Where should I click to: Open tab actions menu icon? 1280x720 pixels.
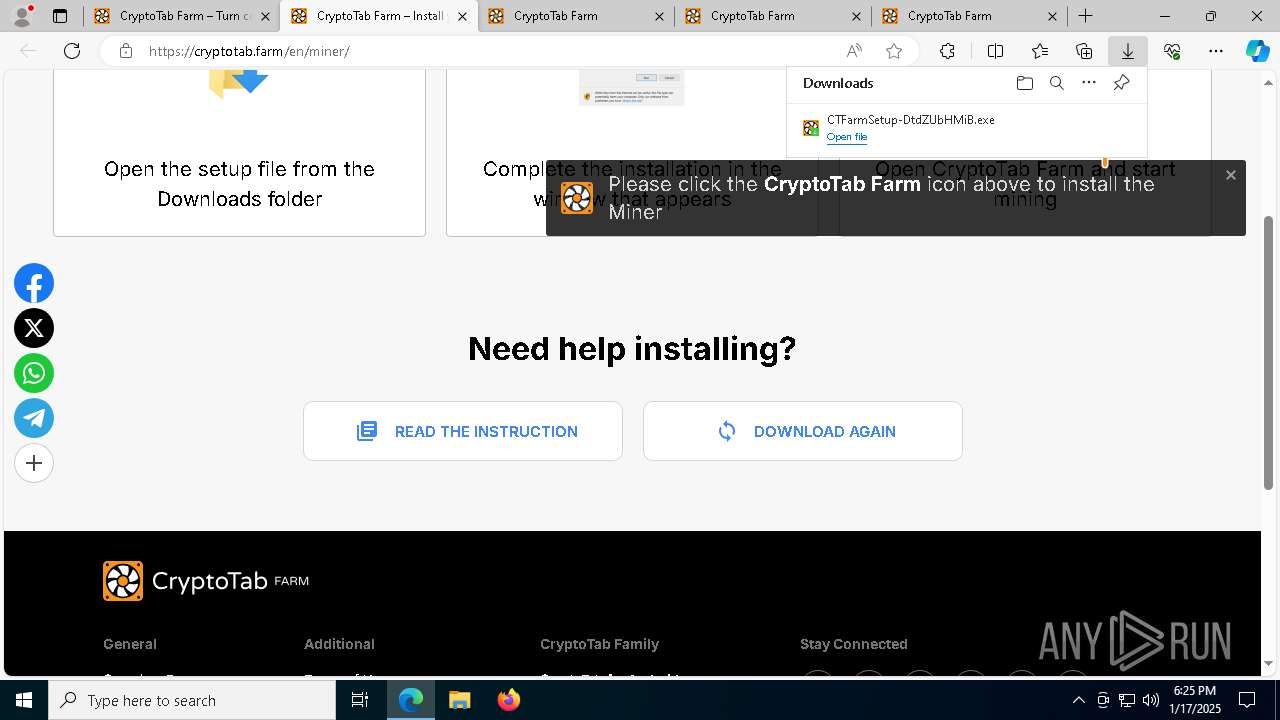pyautogui.click(x=60, y=16)
